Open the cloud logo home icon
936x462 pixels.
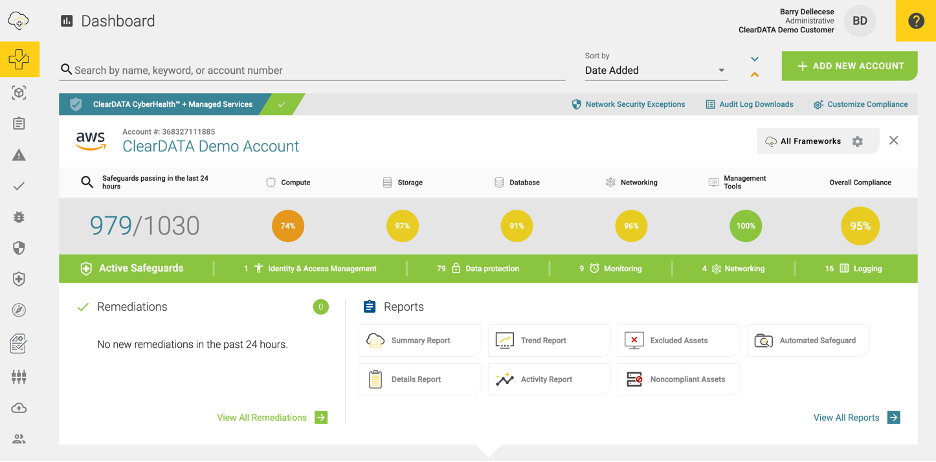19,21
